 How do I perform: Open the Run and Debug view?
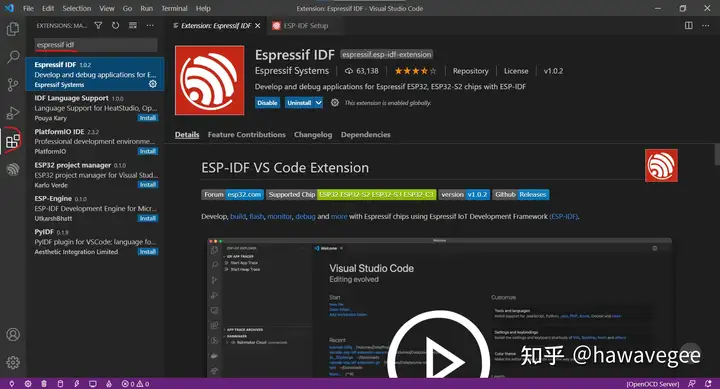point(13,113)
